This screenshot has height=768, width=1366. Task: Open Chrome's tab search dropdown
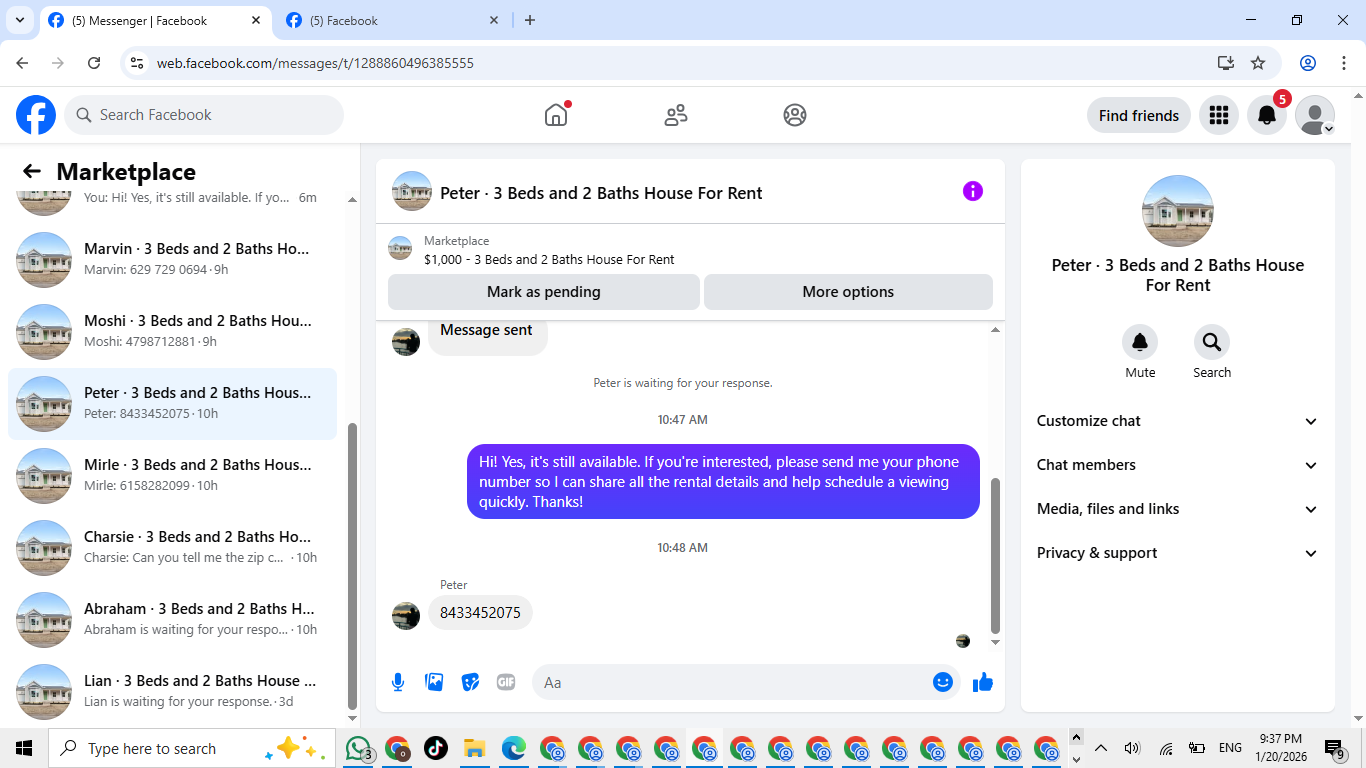point(19,20)
